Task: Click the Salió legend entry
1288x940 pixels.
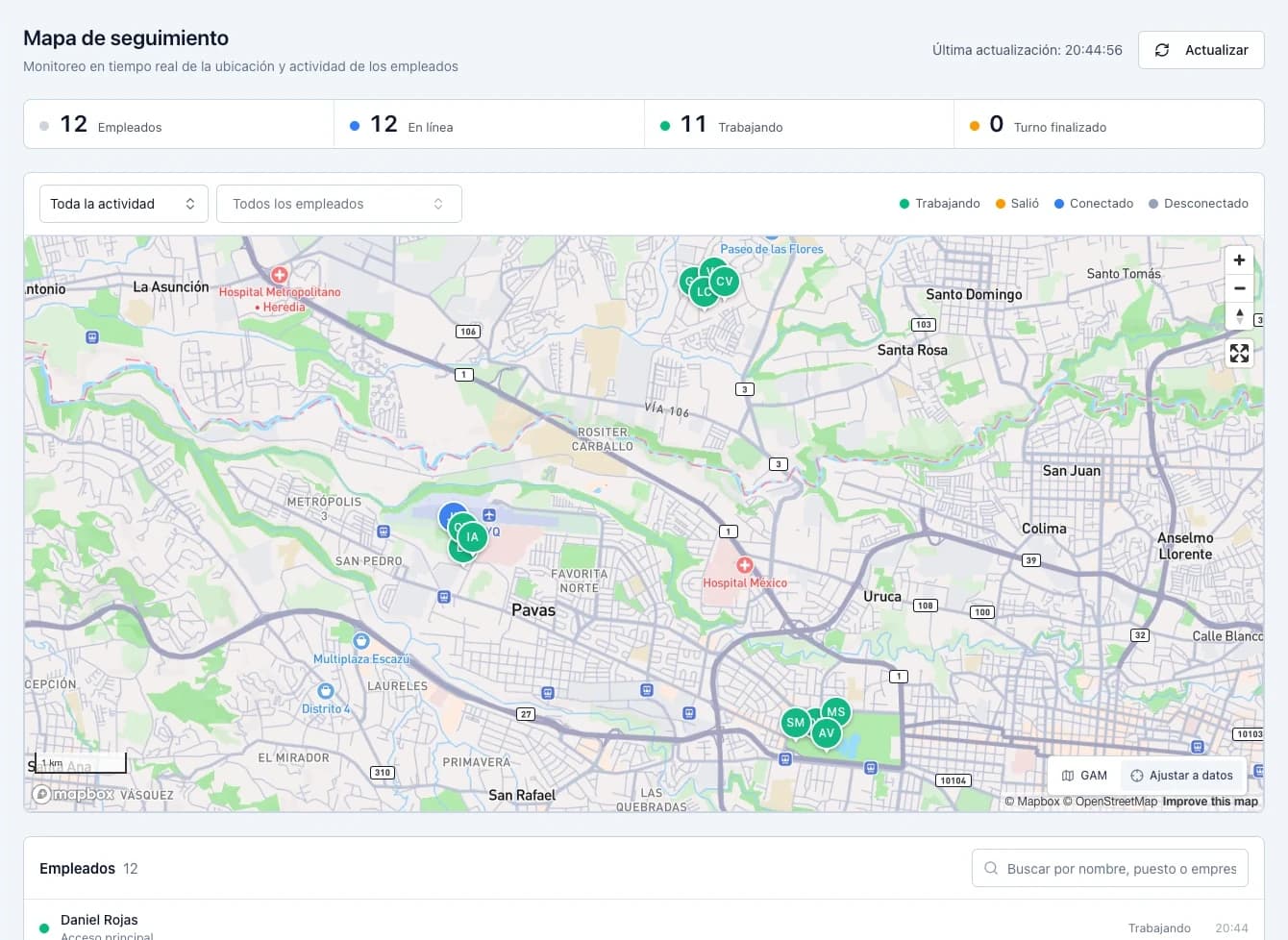Action: tap(1017, 204)
